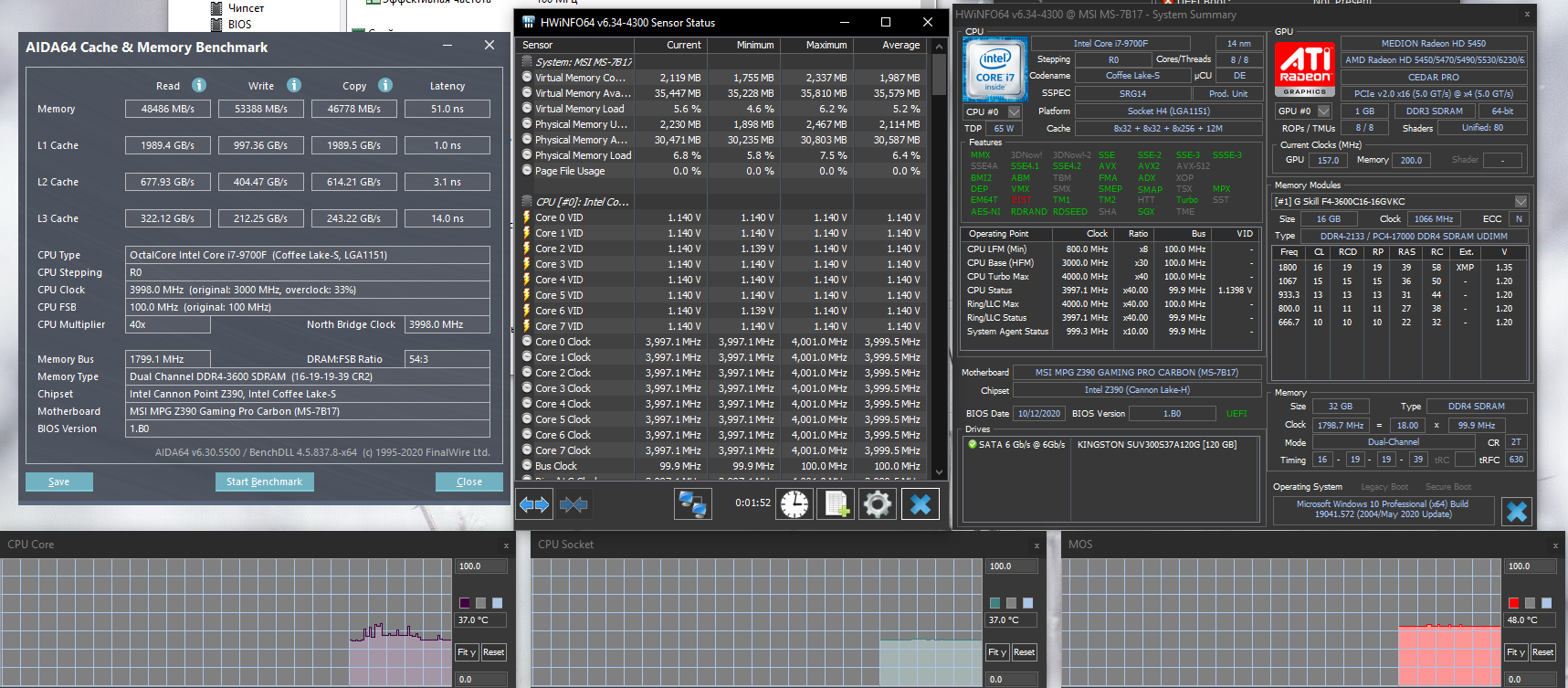1568x688 pixels.
Task: Click the BIOS tree item icon in background window
Action: tap(216, 25)
